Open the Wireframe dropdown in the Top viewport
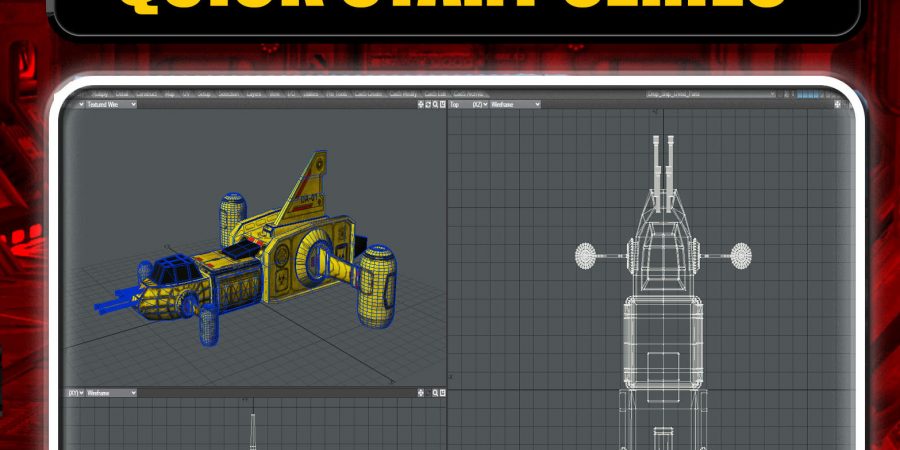This screenshot has width=900, height=450. (x=514, y=104)
